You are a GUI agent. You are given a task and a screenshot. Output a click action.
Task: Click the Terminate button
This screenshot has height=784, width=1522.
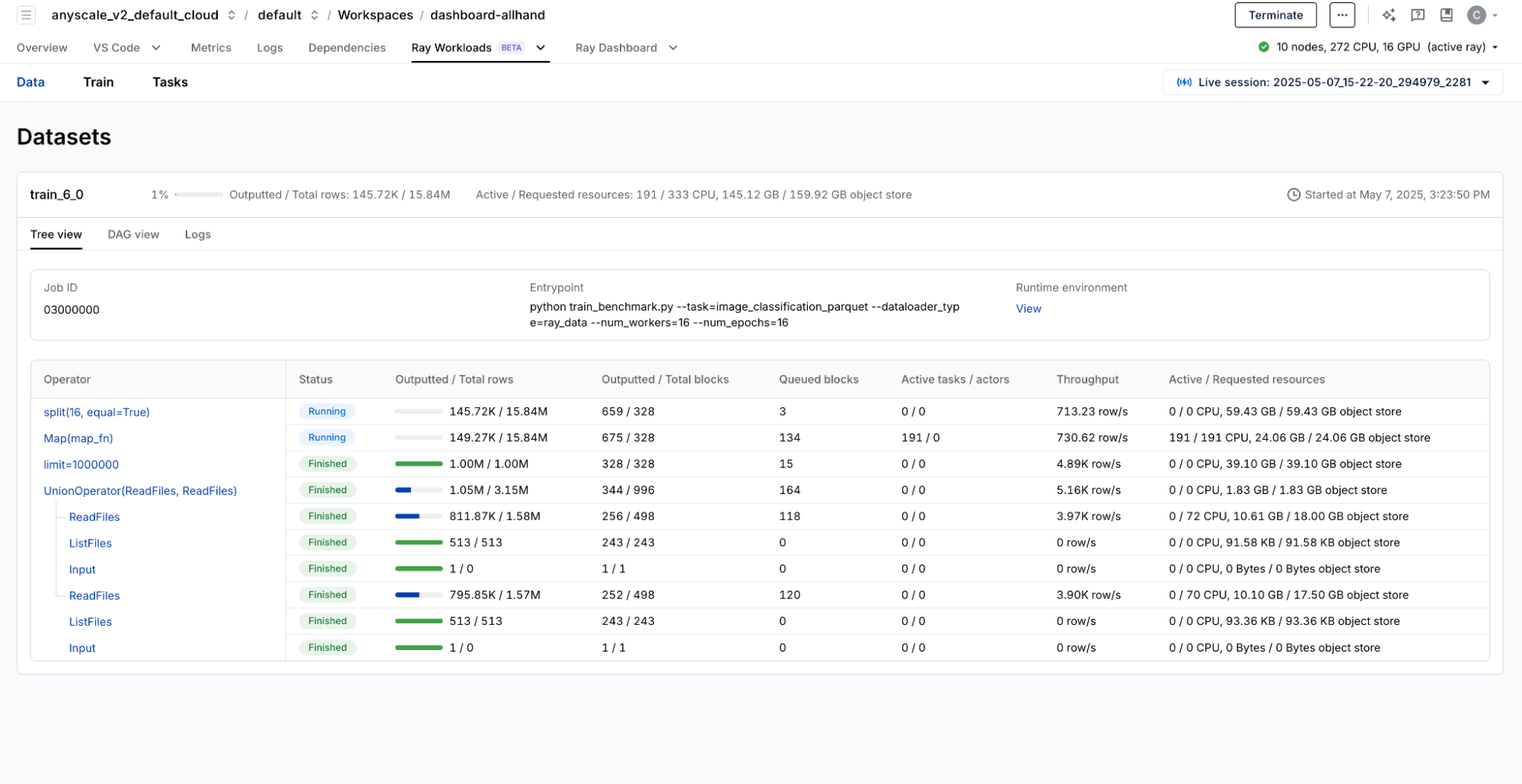(x=1275, y=15)
